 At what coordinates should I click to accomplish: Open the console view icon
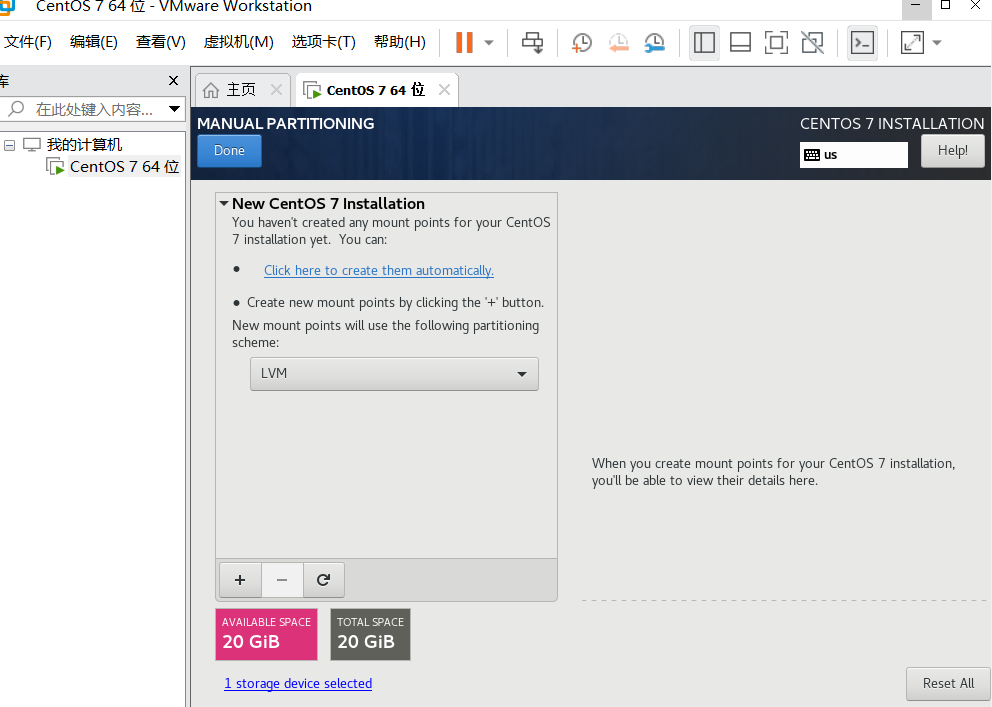[x=862, y=42]
